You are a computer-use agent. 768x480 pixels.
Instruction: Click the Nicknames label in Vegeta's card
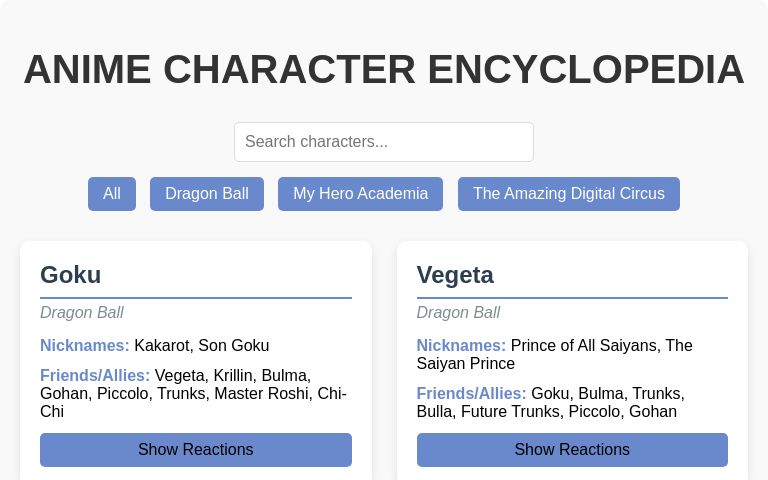pos(461,346)
